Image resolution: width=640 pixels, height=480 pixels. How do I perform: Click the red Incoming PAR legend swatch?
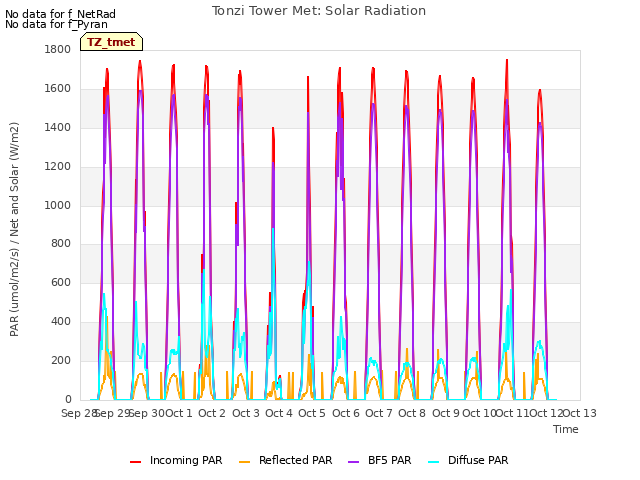coord(136,462)
